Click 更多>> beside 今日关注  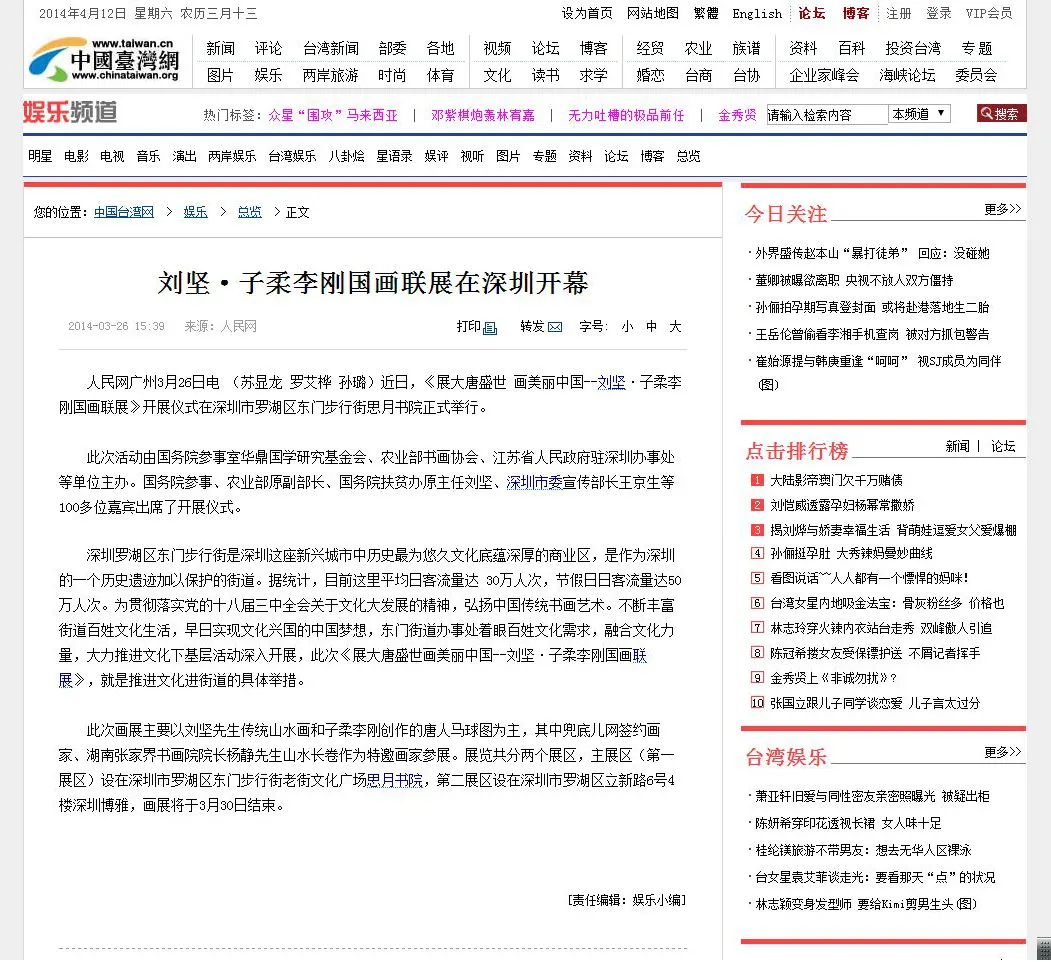pyautogui.click(x=1002, y=209)
